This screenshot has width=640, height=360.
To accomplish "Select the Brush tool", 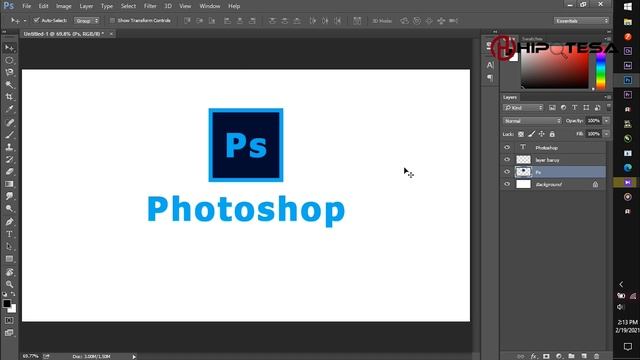I will coord(9,135).
